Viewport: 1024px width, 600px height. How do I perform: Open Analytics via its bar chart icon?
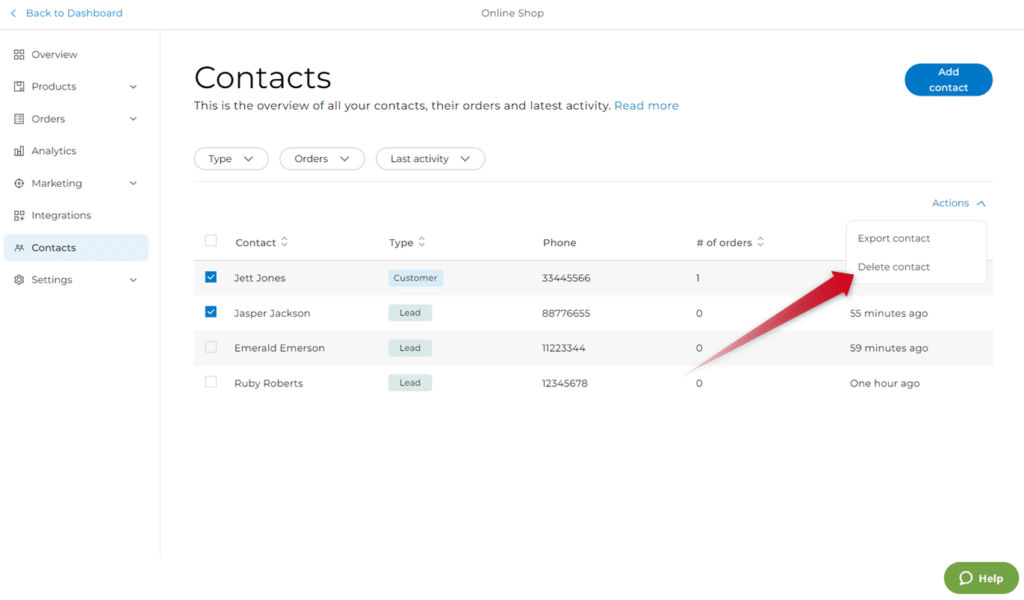19,151
